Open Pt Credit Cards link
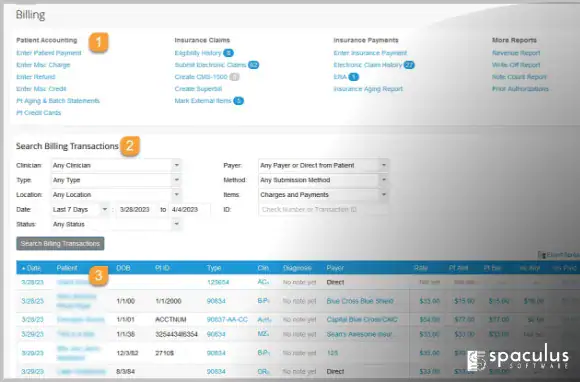The image size is (580, 382). [x=38, y=113]
